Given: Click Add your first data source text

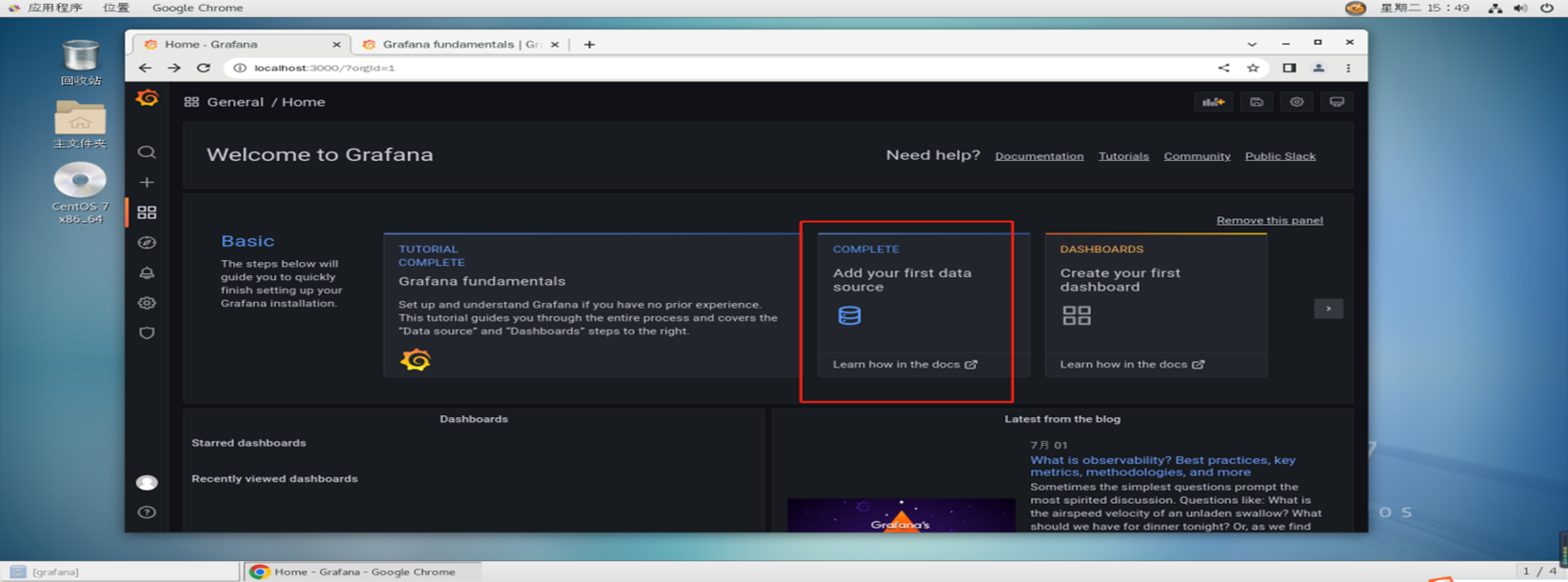Looking at the screenshot, I should click(x=902, y=279).
